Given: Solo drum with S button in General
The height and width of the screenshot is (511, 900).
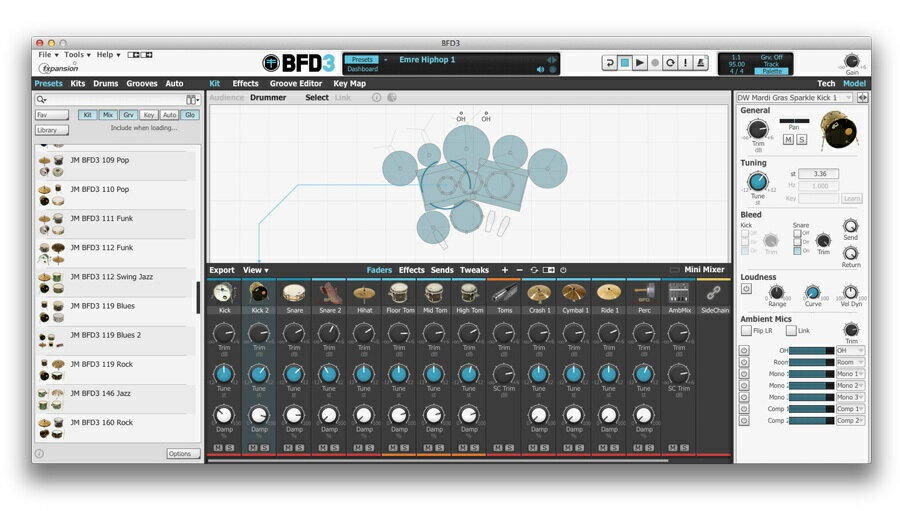Looking at the screenshot, I should coord(802,140).
